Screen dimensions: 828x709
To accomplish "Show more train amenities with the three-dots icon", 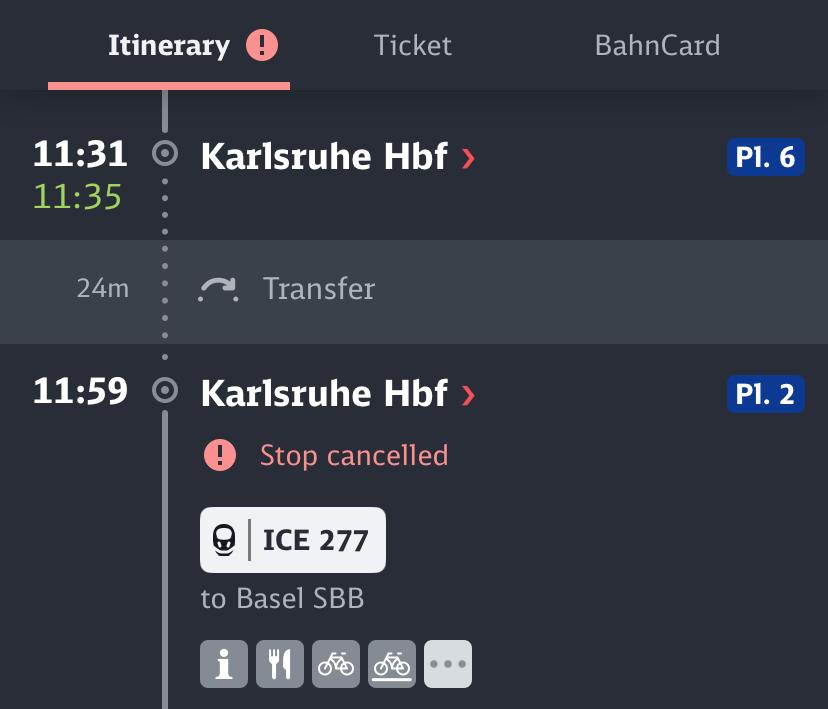I will (447, 665).
